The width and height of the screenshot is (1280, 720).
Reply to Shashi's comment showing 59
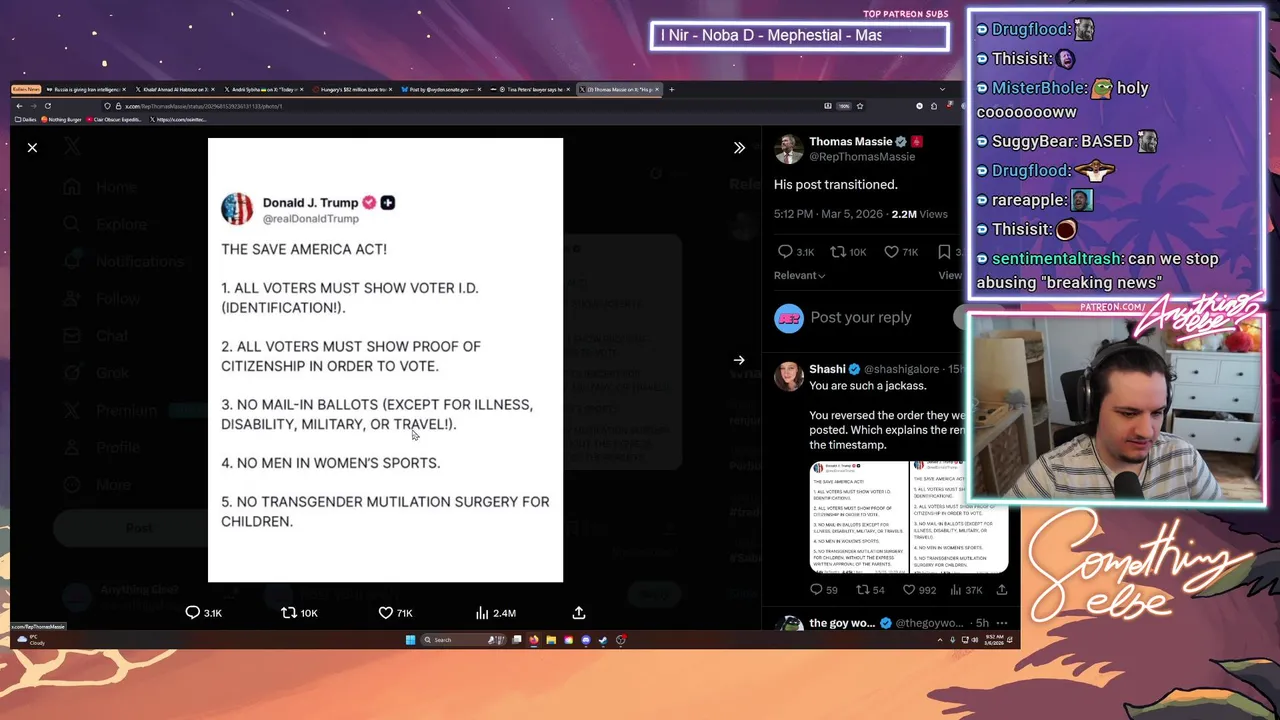tap(816, 590)
